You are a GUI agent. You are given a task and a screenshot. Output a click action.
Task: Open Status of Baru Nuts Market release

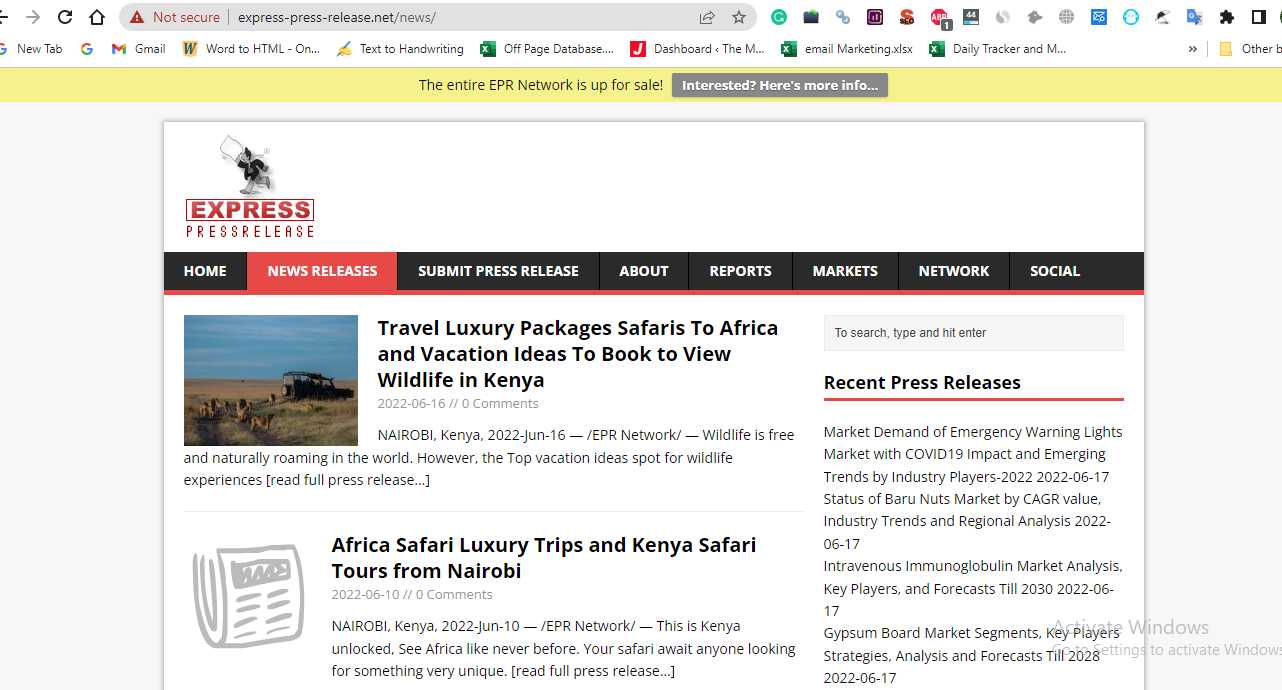coord(967,521)
